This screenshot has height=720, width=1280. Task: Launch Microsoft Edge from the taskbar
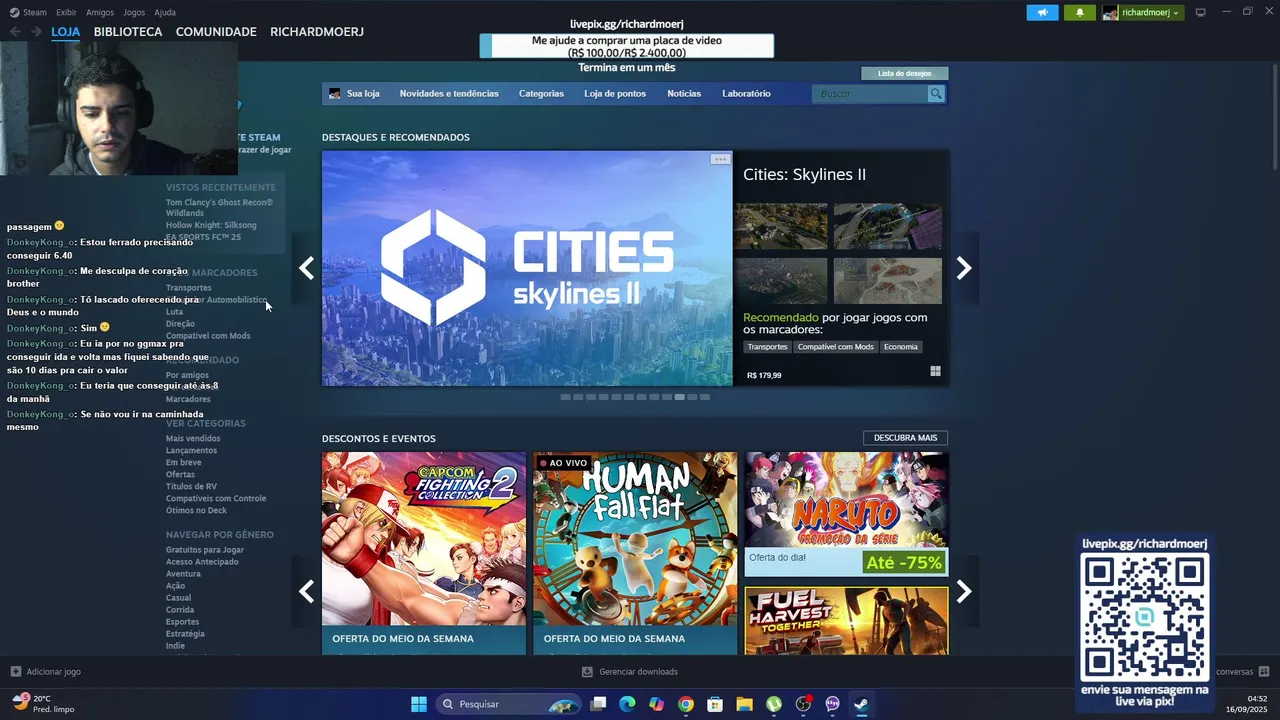click(x=627, y=704)
